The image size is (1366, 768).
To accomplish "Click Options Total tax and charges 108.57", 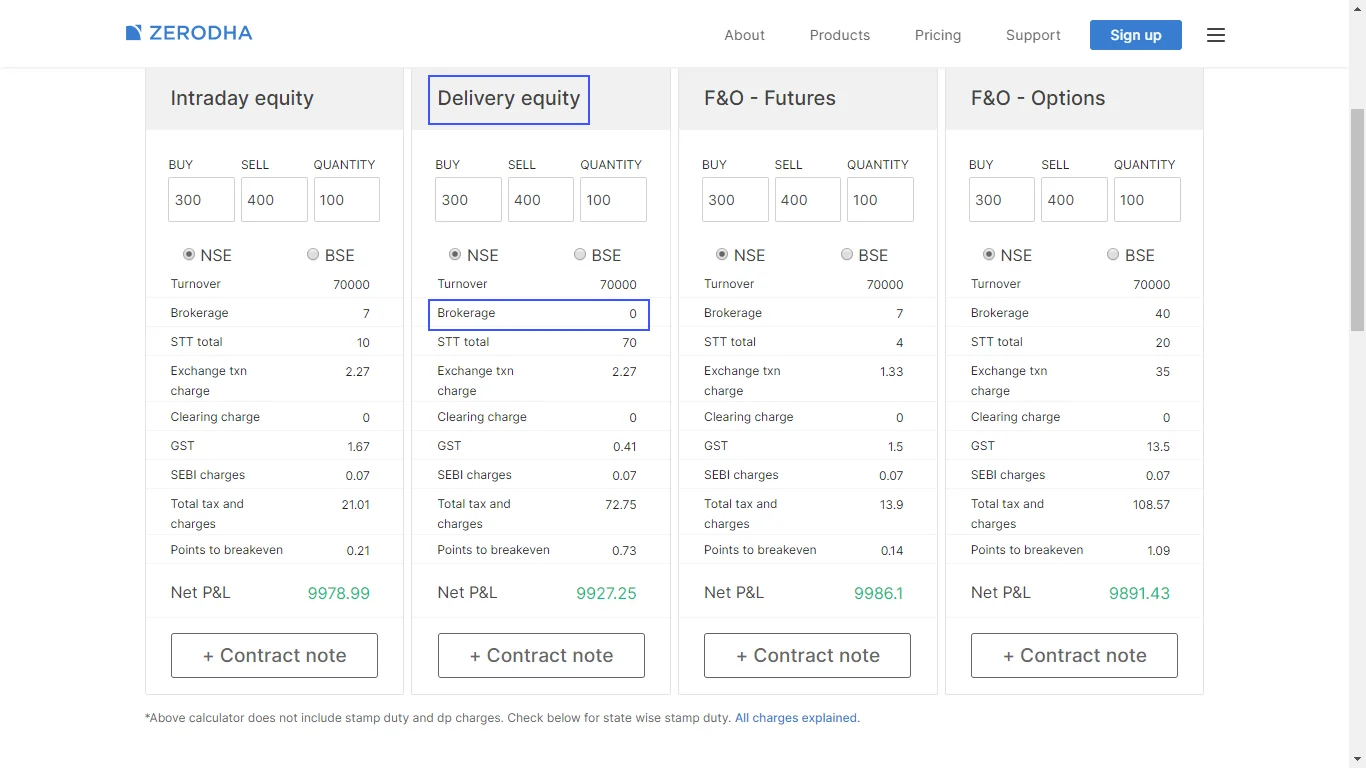I will pos(1151,505).
